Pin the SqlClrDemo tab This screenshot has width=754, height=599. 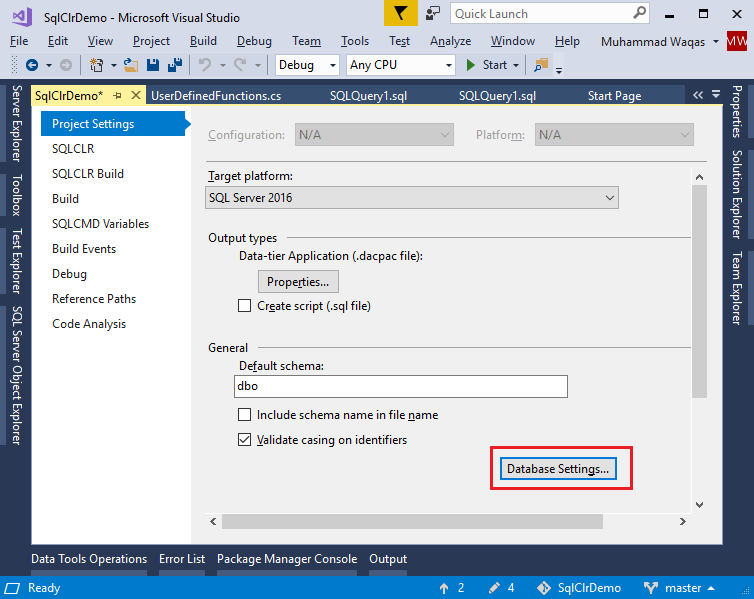click(x=117, y=96)
